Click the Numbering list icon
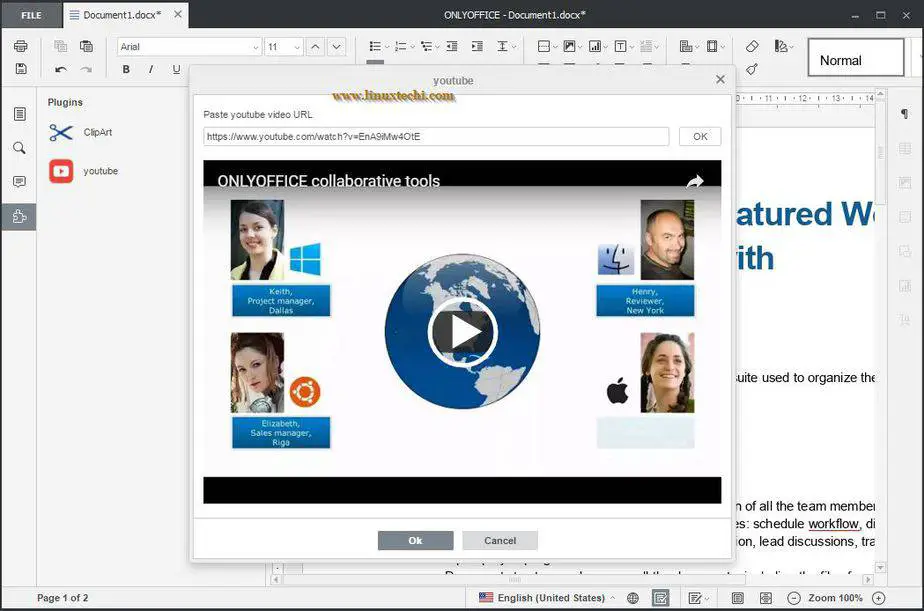 400,46
